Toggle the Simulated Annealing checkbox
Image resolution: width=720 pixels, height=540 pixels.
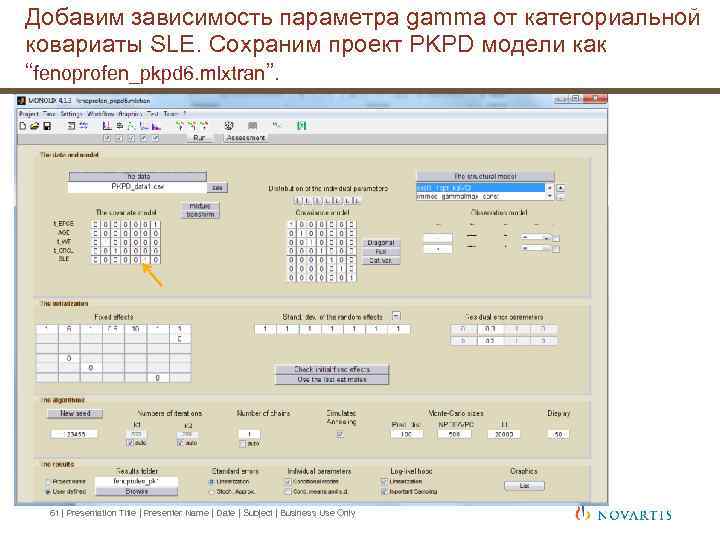pyautogui.click(x=340, y=434)
